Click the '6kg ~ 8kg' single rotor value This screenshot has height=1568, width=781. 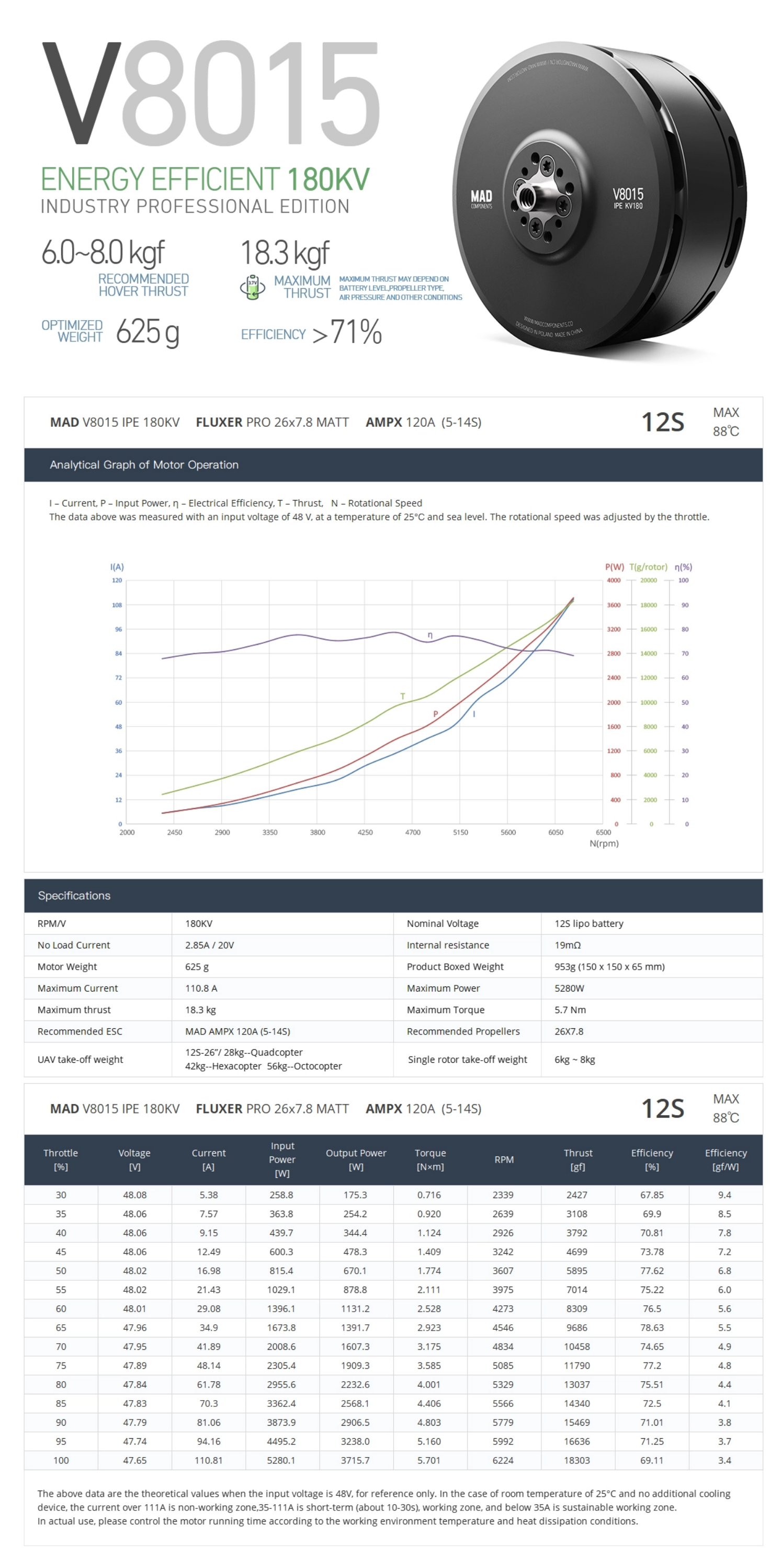pyautogui.click(x=575, y=1059)
